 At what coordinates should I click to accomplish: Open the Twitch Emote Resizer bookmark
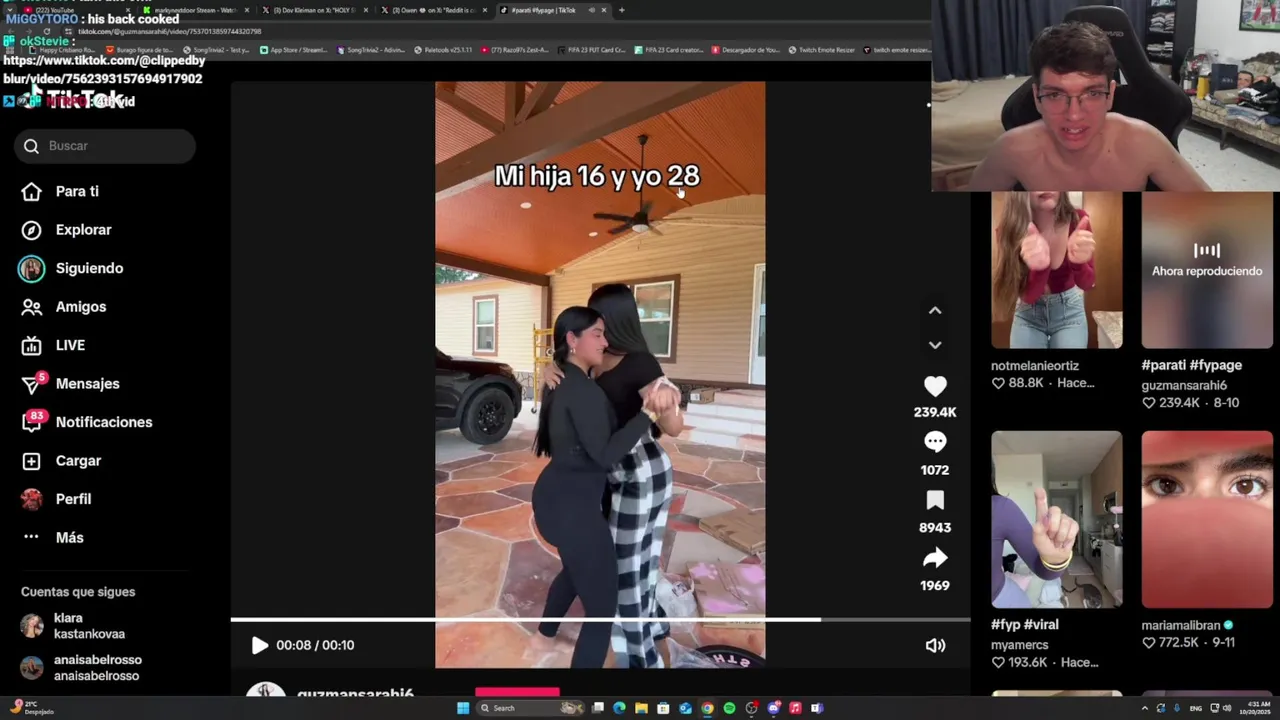821,49
